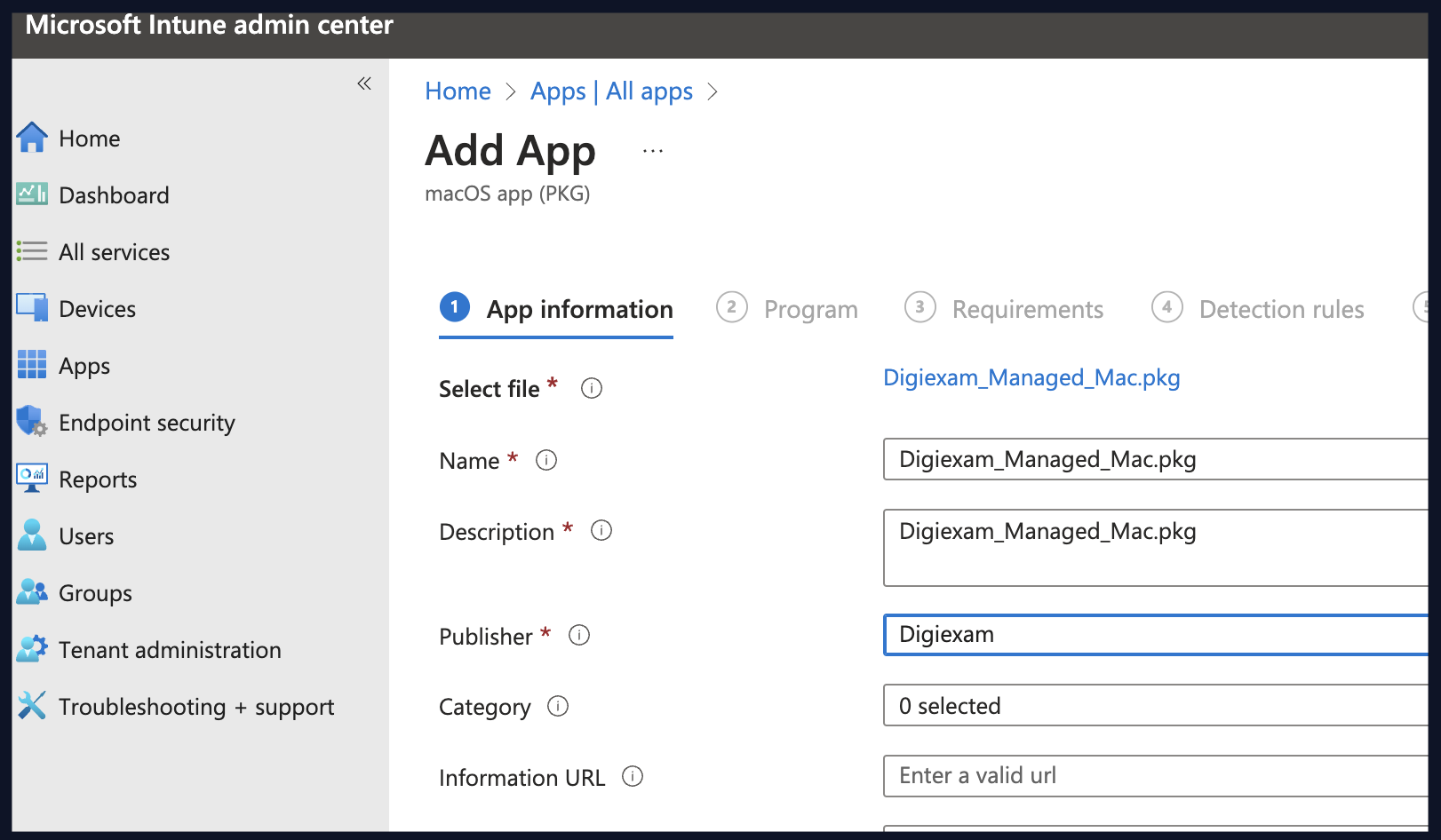The height and width of the screenshot is (840, 1441).
Task: Switch to the Detection rules step tab
Action: point(1258,309)
